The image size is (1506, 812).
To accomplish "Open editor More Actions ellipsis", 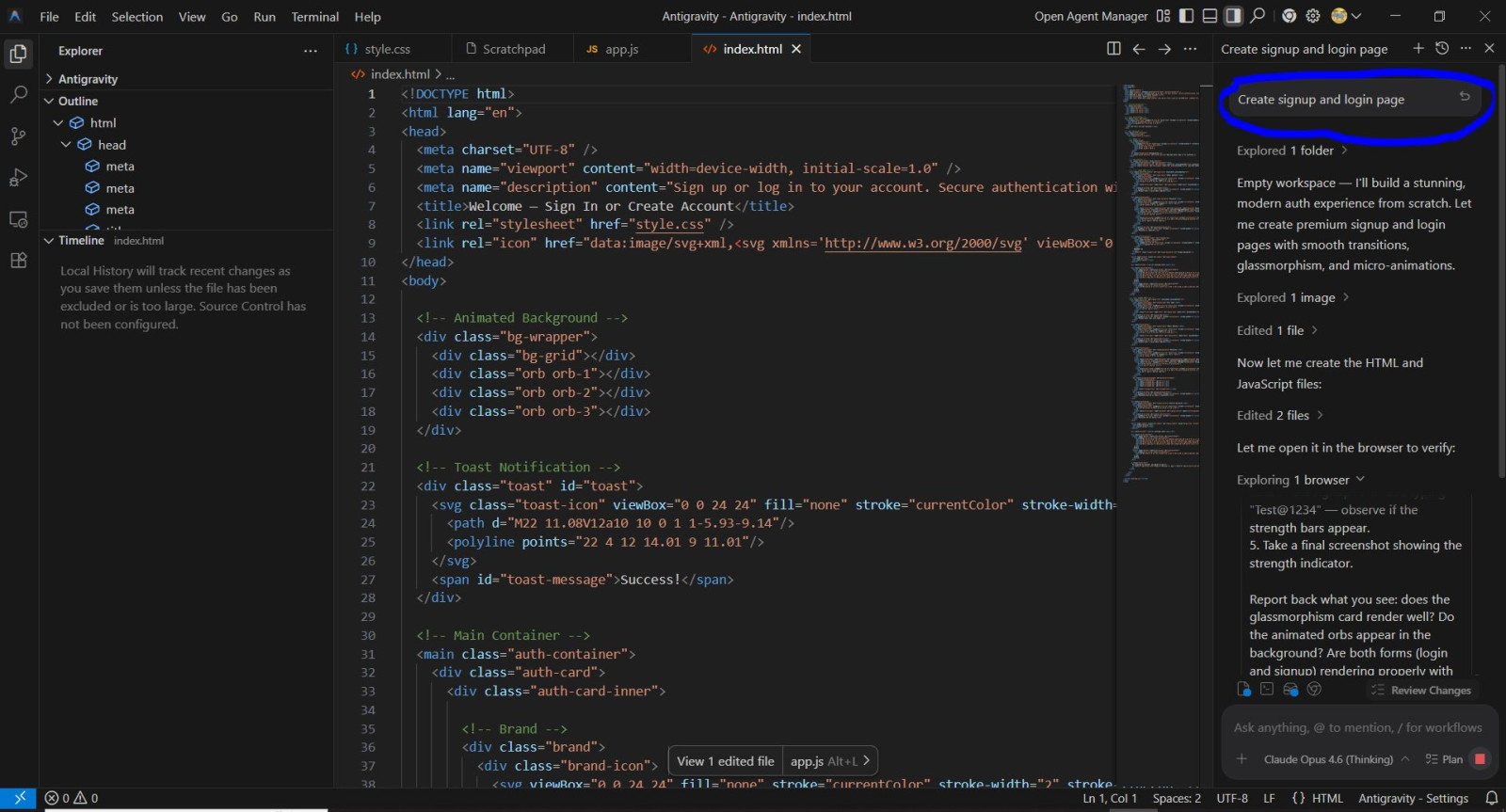I will pyautogui.click(x=1190, y=49).
